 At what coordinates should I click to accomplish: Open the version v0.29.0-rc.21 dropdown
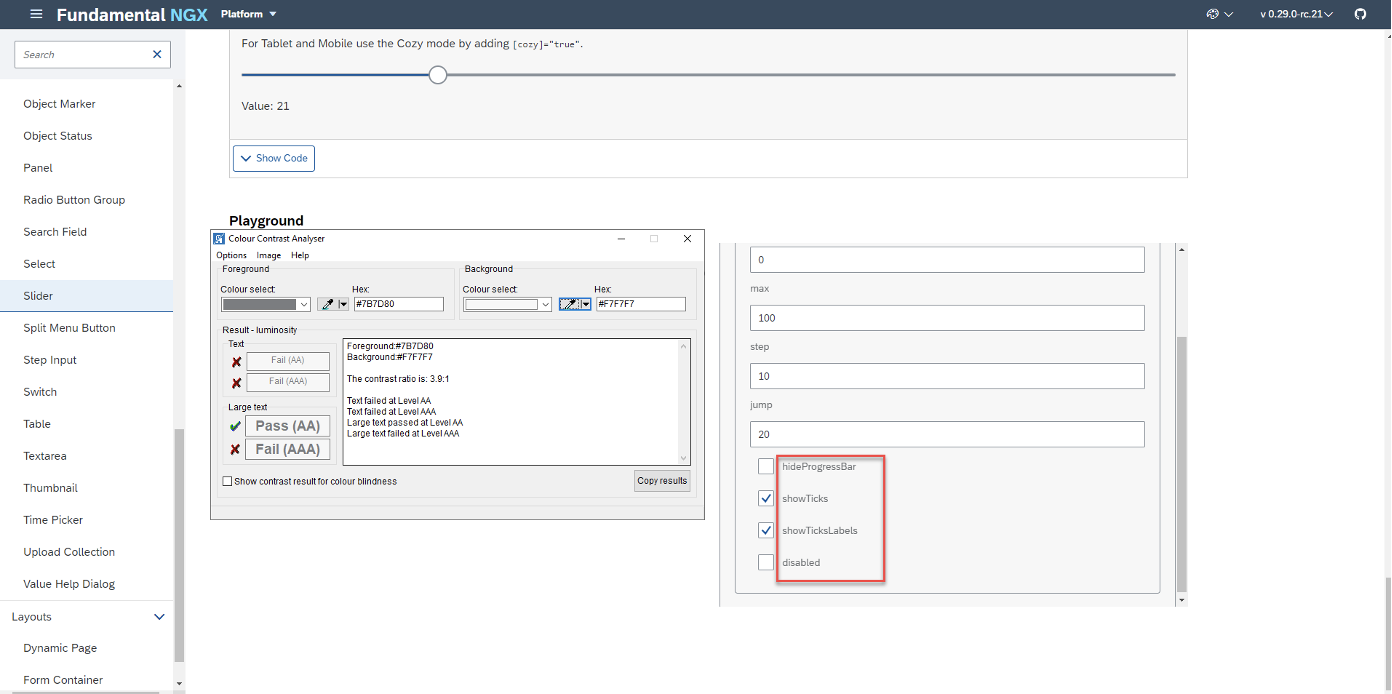coord(1296,14)
